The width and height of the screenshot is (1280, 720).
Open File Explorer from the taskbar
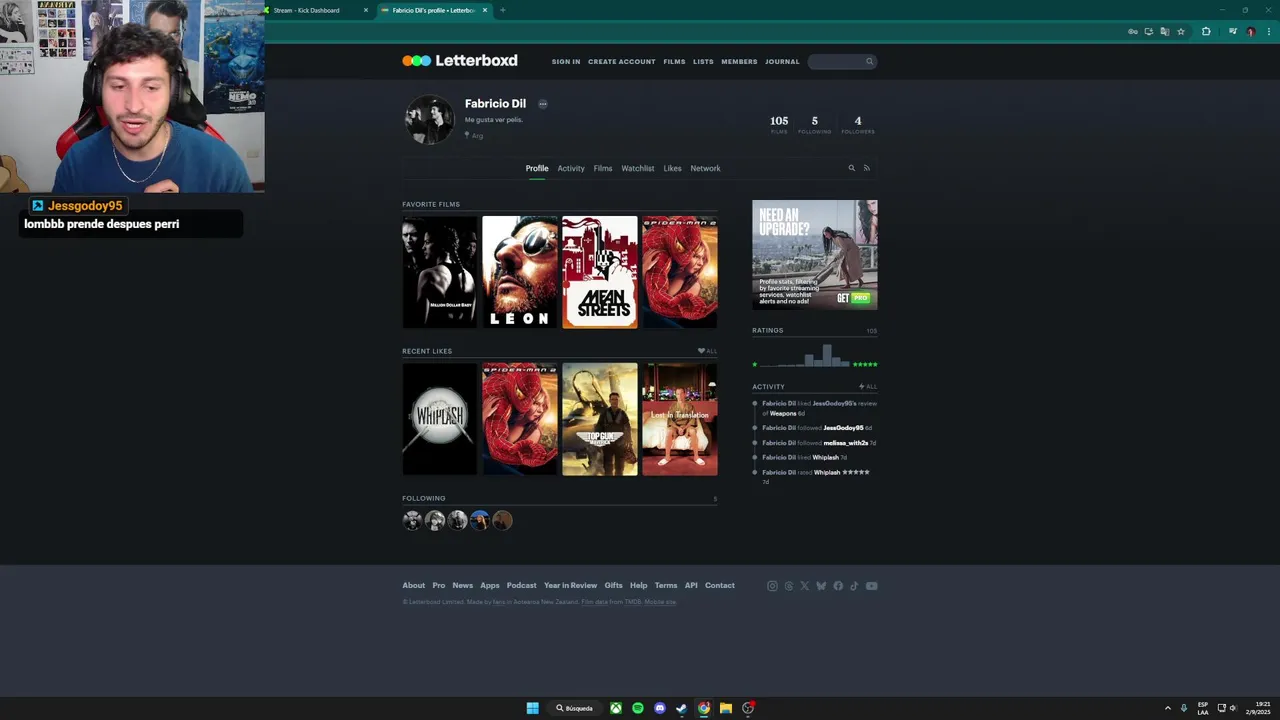726,708
